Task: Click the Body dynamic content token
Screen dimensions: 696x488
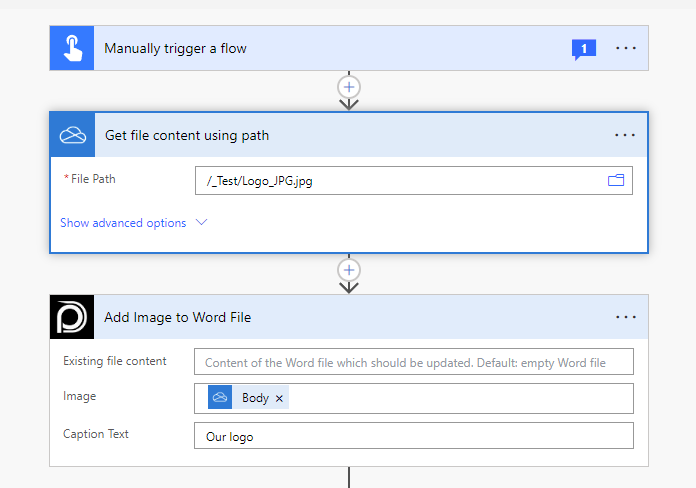Action: click(x=255, y=398)
